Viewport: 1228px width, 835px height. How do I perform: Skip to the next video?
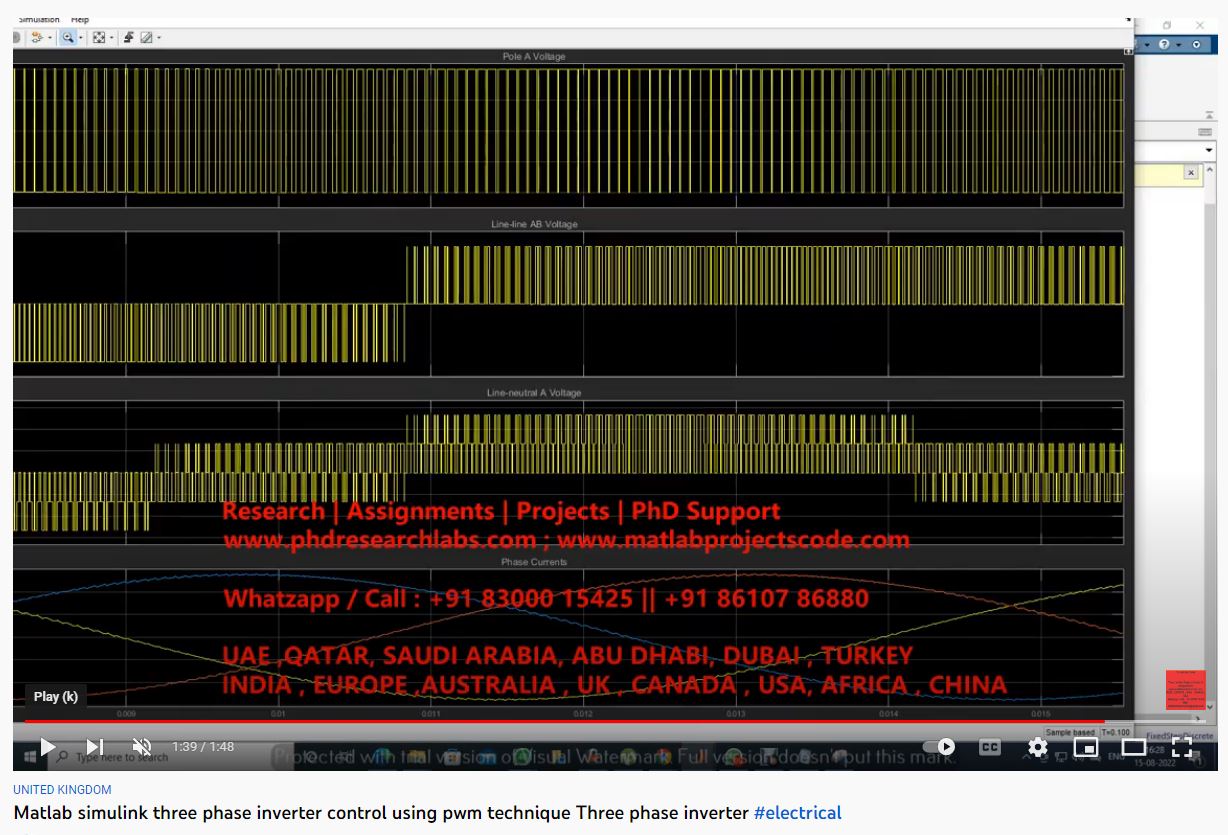(x=95, y=746)
